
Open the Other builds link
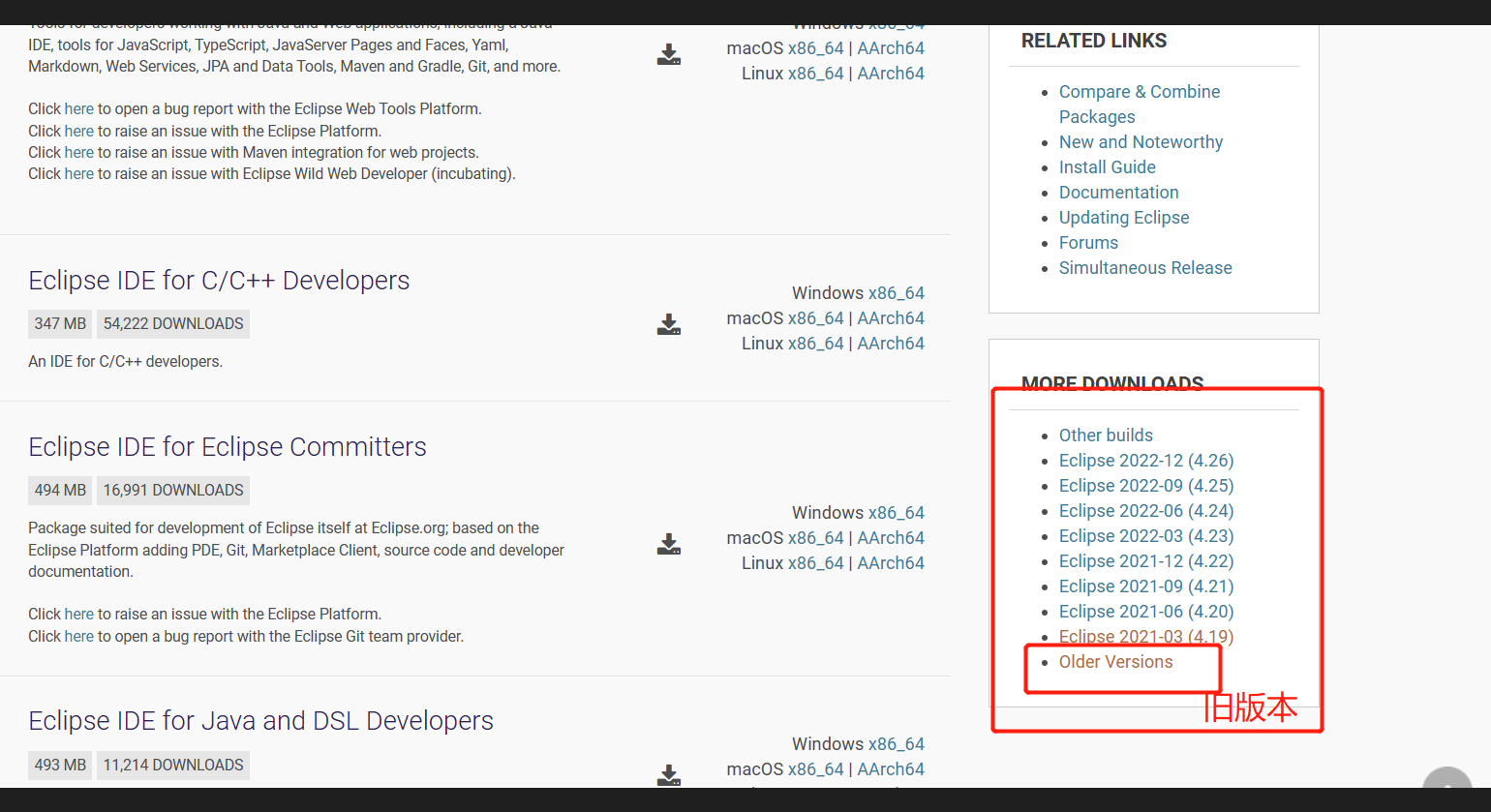[x=1106, y=436]
